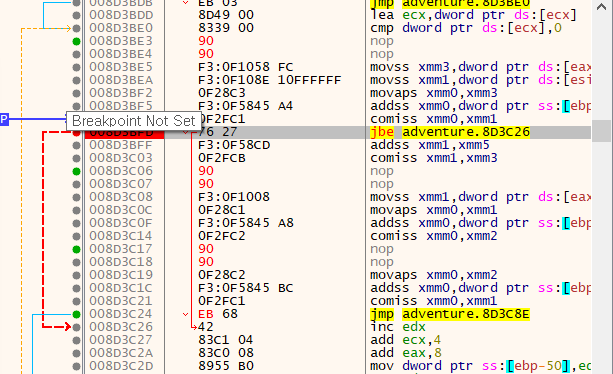Click opcode bytes 83C0 08
613x374 pixels.
tap(226, 353)
